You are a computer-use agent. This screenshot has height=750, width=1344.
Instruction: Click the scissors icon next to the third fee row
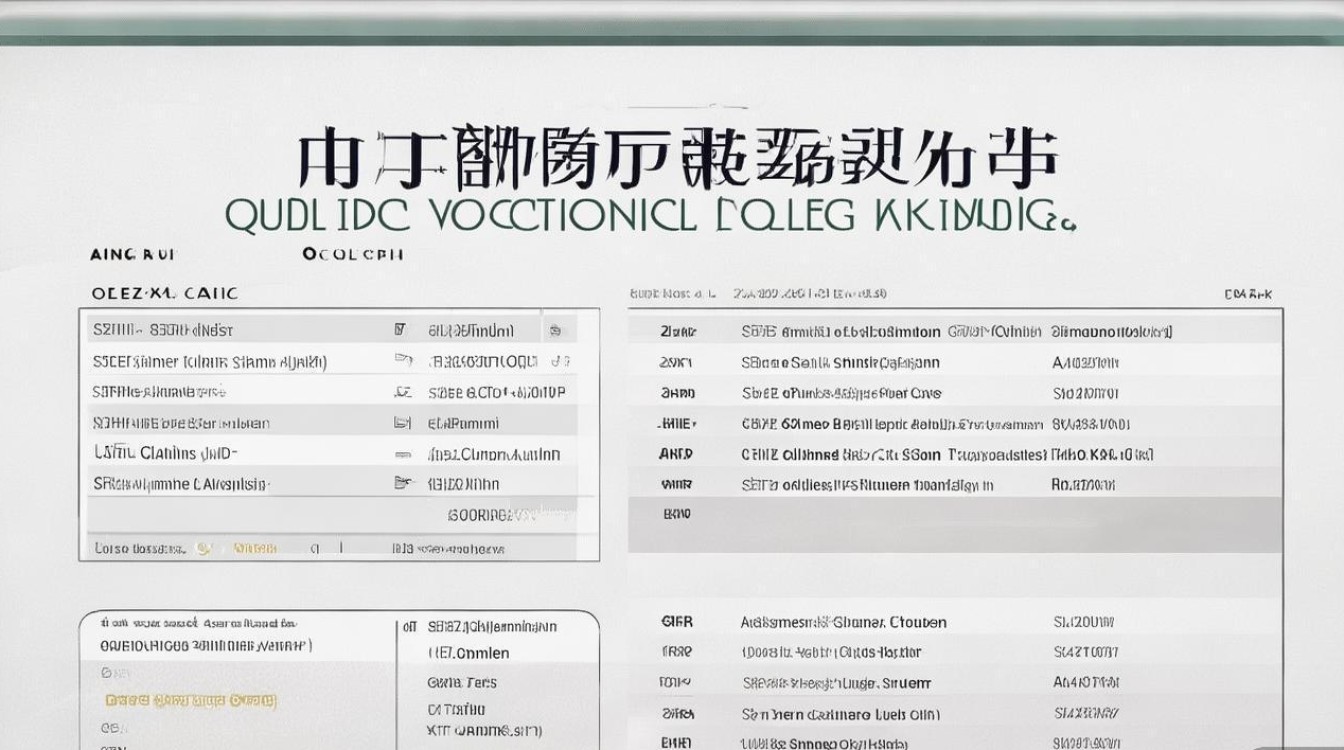[x=404, y=392]
